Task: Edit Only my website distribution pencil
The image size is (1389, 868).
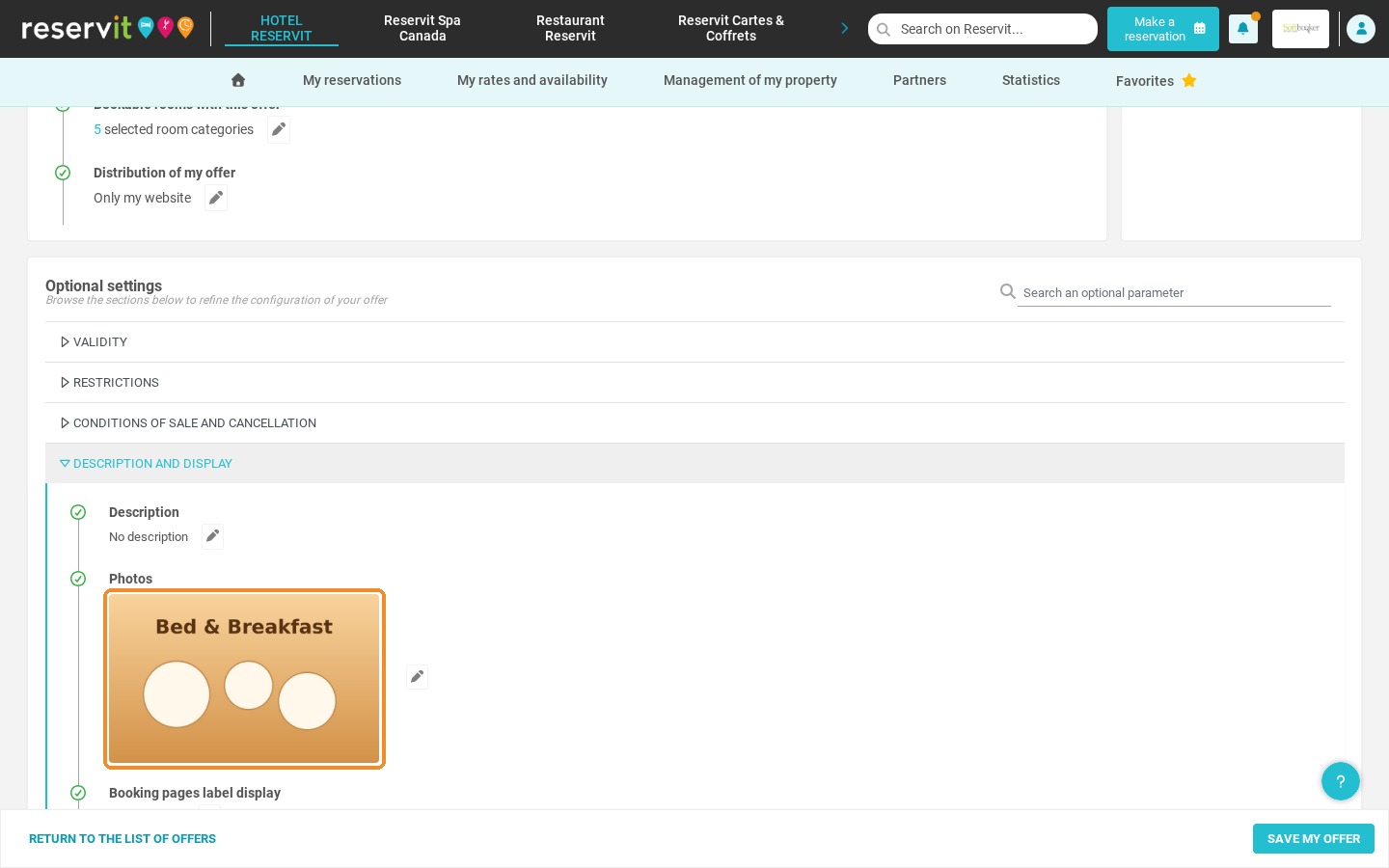Action: [x=216, y=198]
